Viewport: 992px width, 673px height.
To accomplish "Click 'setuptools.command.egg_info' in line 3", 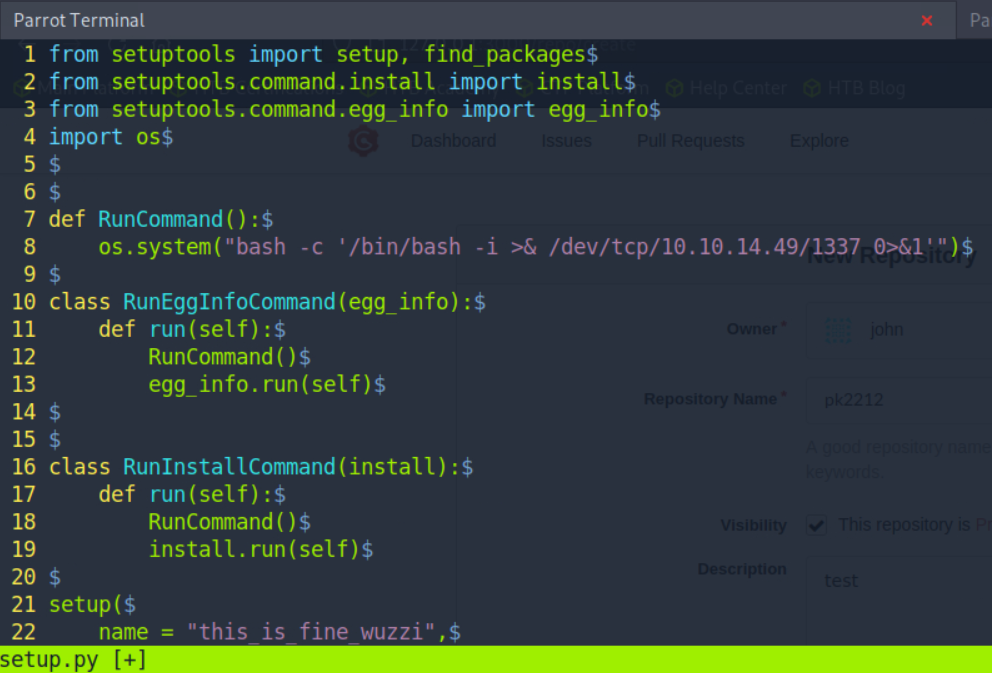I will [x=280, y=110].
